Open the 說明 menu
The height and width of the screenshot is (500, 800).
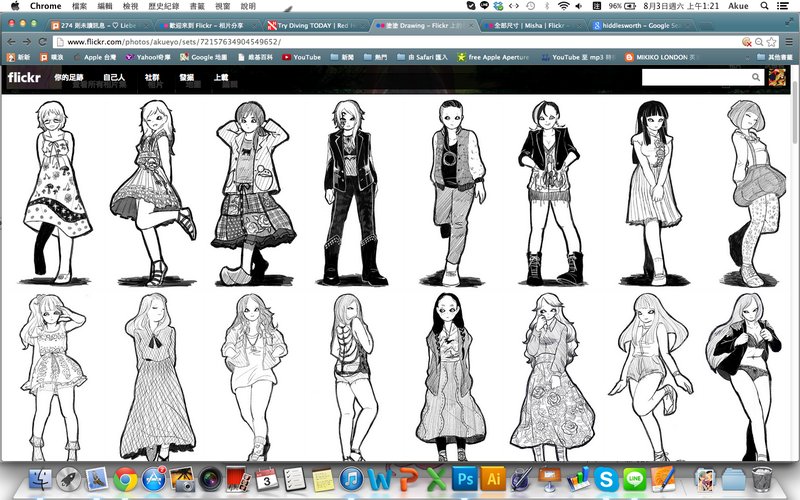pyautogui.click(x=248, y=6)
